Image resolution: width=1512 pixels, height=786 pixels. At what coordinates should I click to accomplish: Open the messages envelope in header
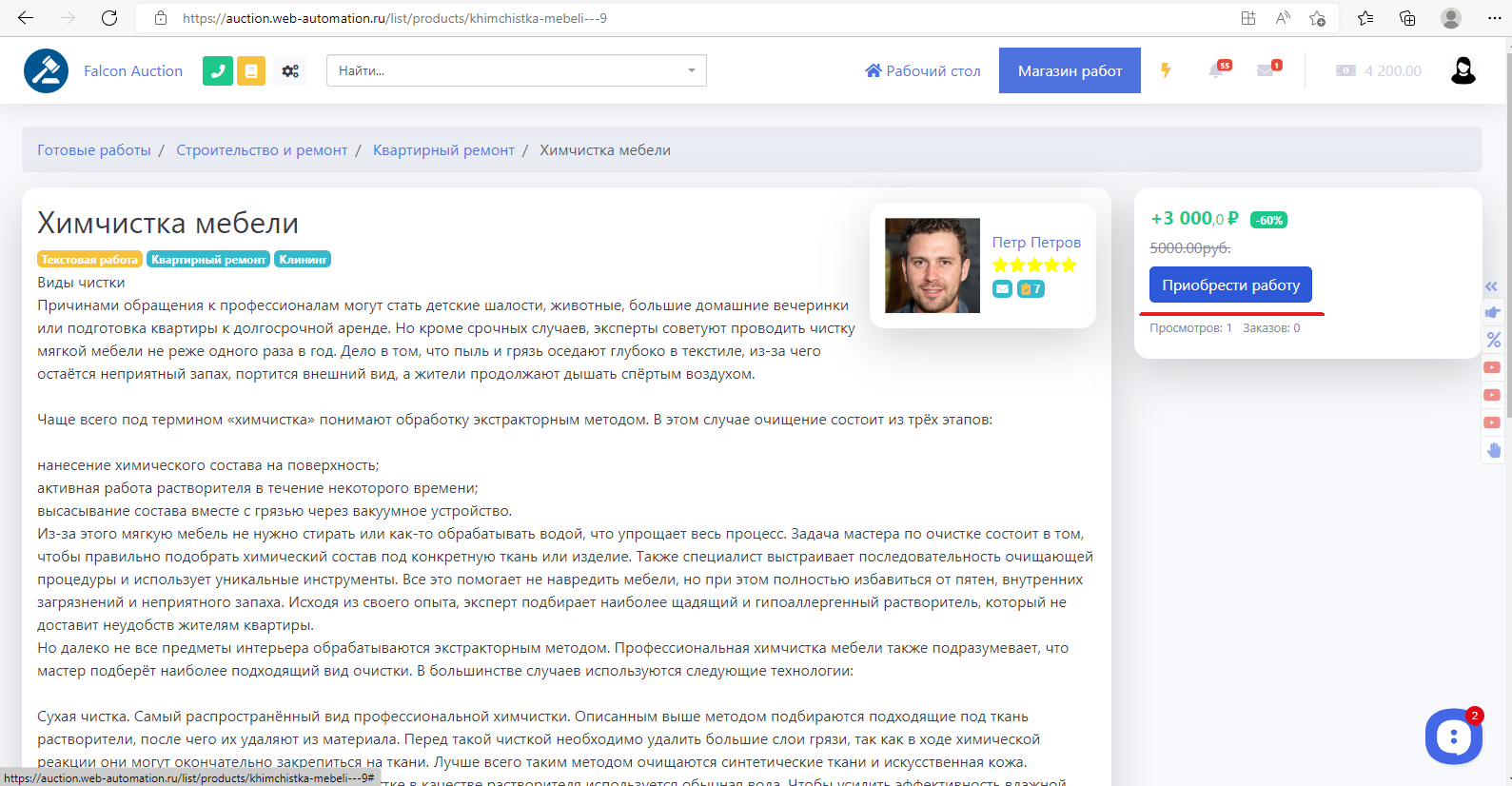1267,70
